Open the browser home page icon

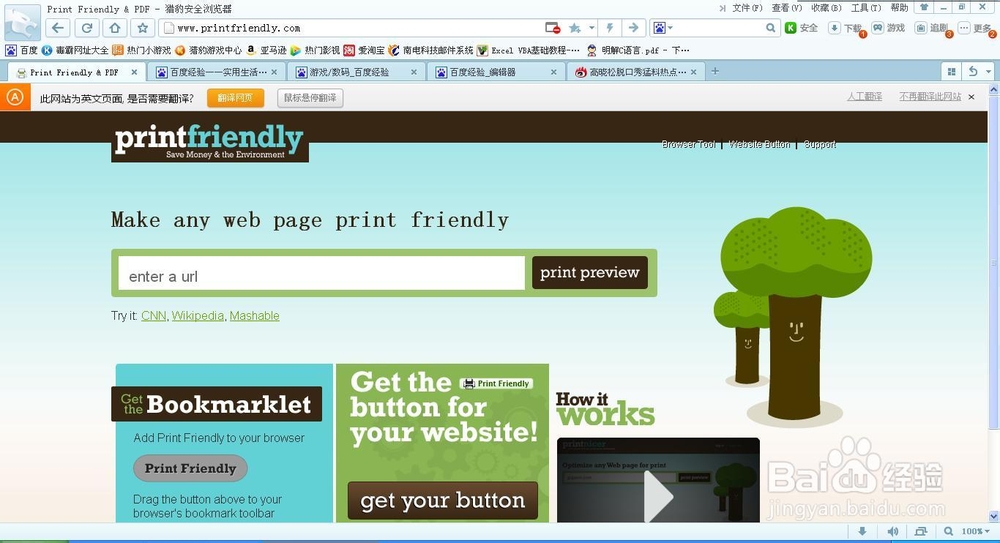tap(115, 28)
